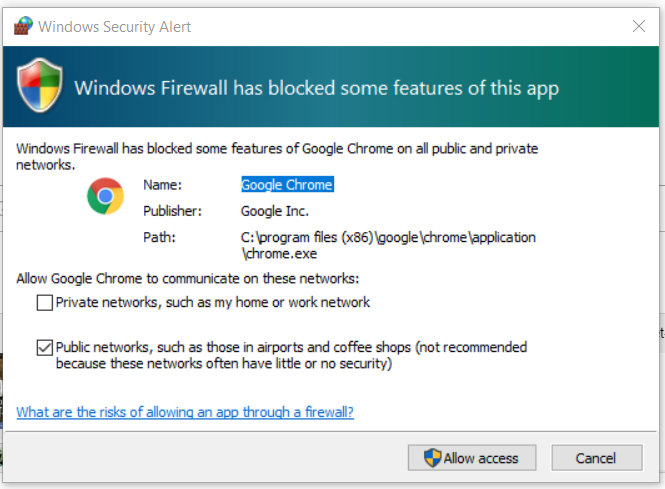Image resolution: width=665 pixels, height=489 pixels.
Task: Click the Name: field label
Action: (163, 185)
